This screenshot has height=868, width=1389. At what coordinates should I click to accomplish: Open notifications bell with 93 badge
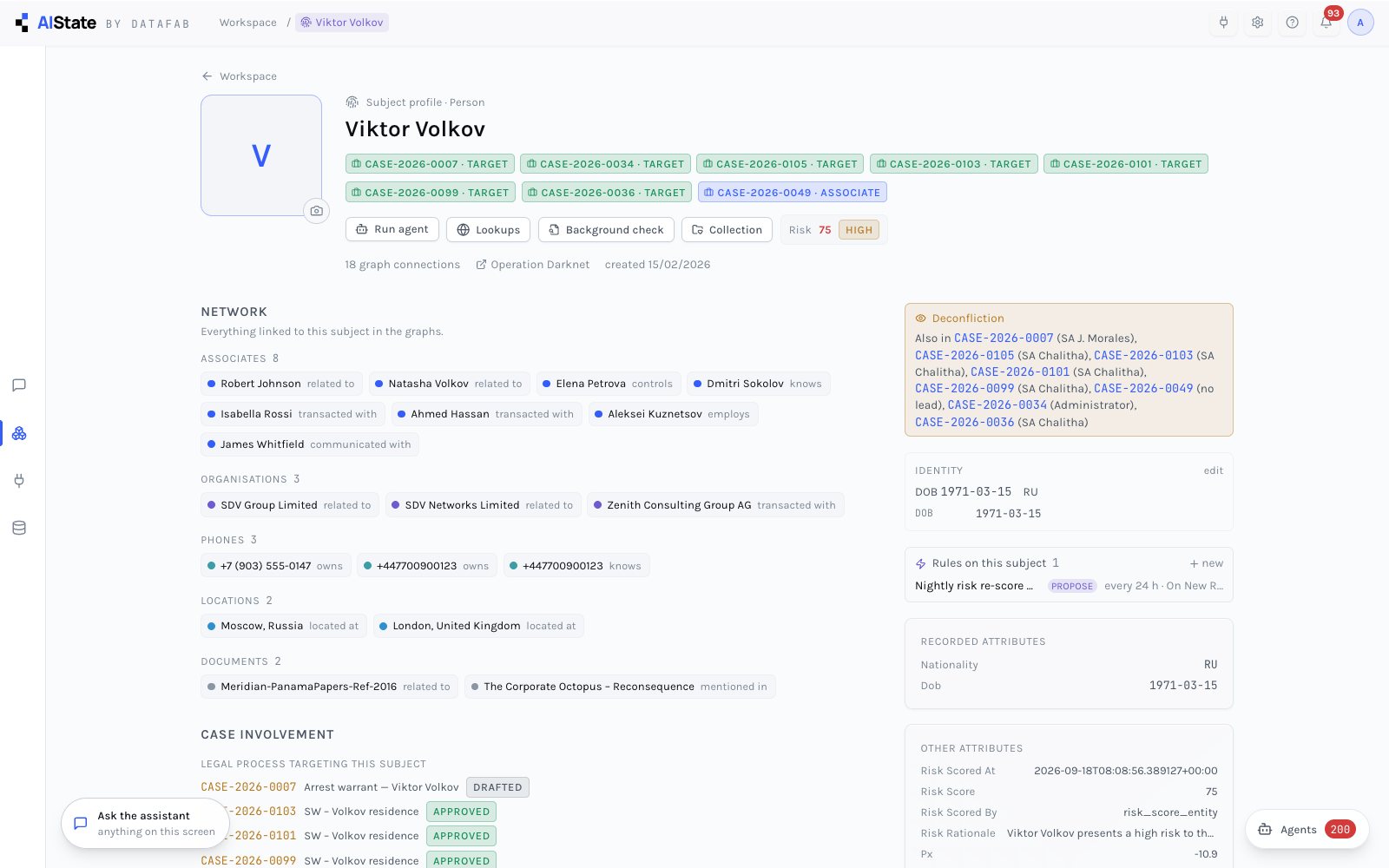point(1326,23)
